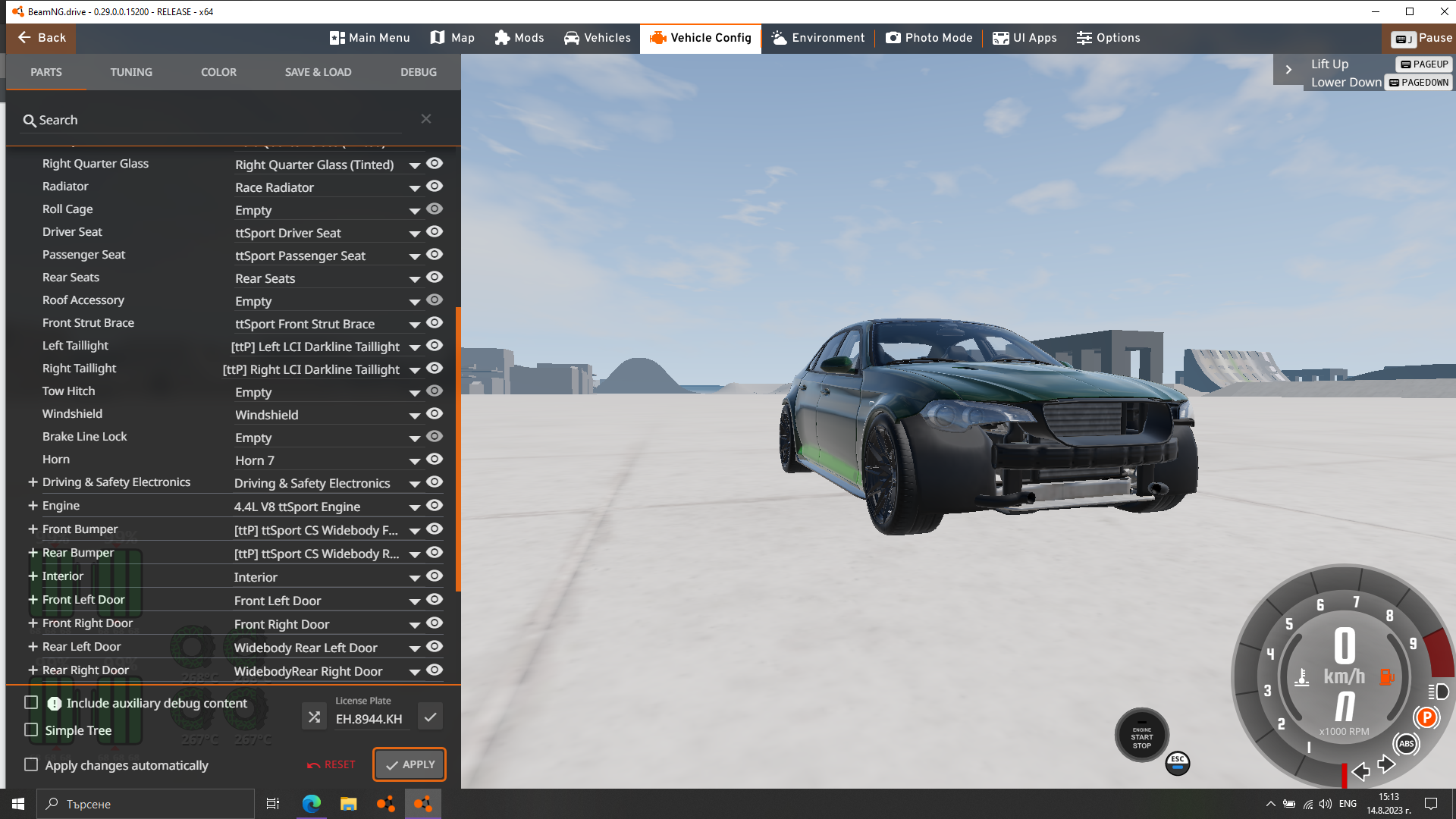Enable the Simple Tree checkbox
The width and height of the screenshot is (1456, 819).
pos(31,730)
